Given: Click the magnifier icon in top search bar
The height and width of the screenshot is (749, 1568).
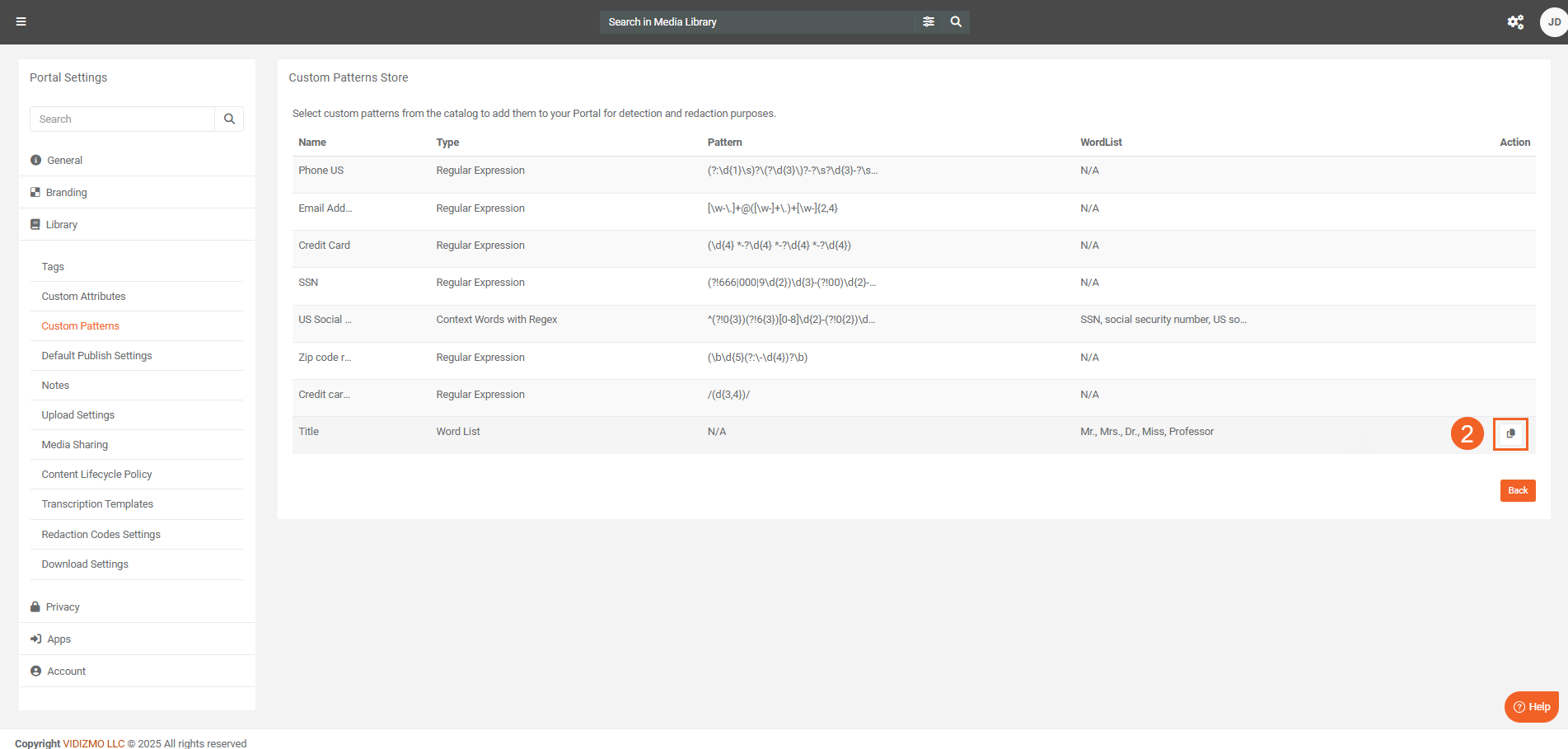Looking at the screenshot, I should pyautogui.click(x=956, y=22).
